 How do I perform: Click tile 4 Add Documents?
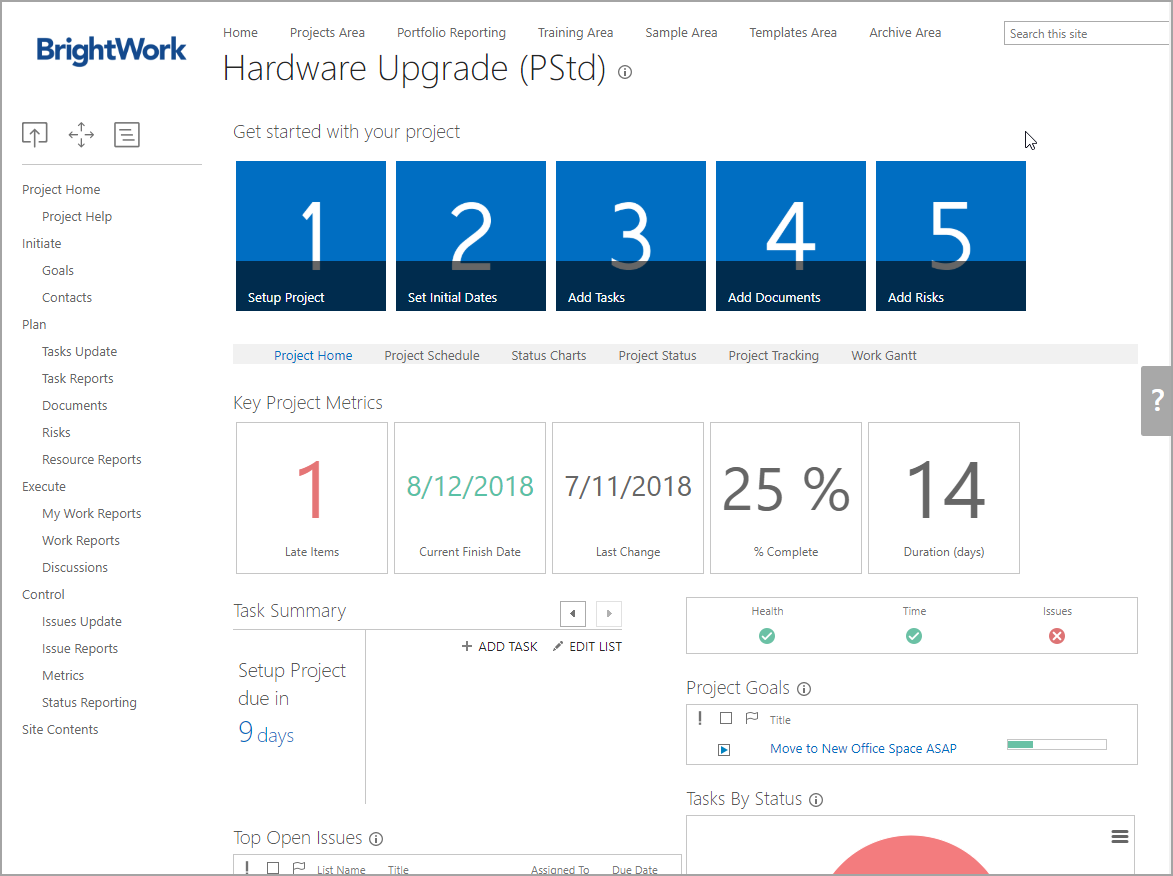pos(791,236)
